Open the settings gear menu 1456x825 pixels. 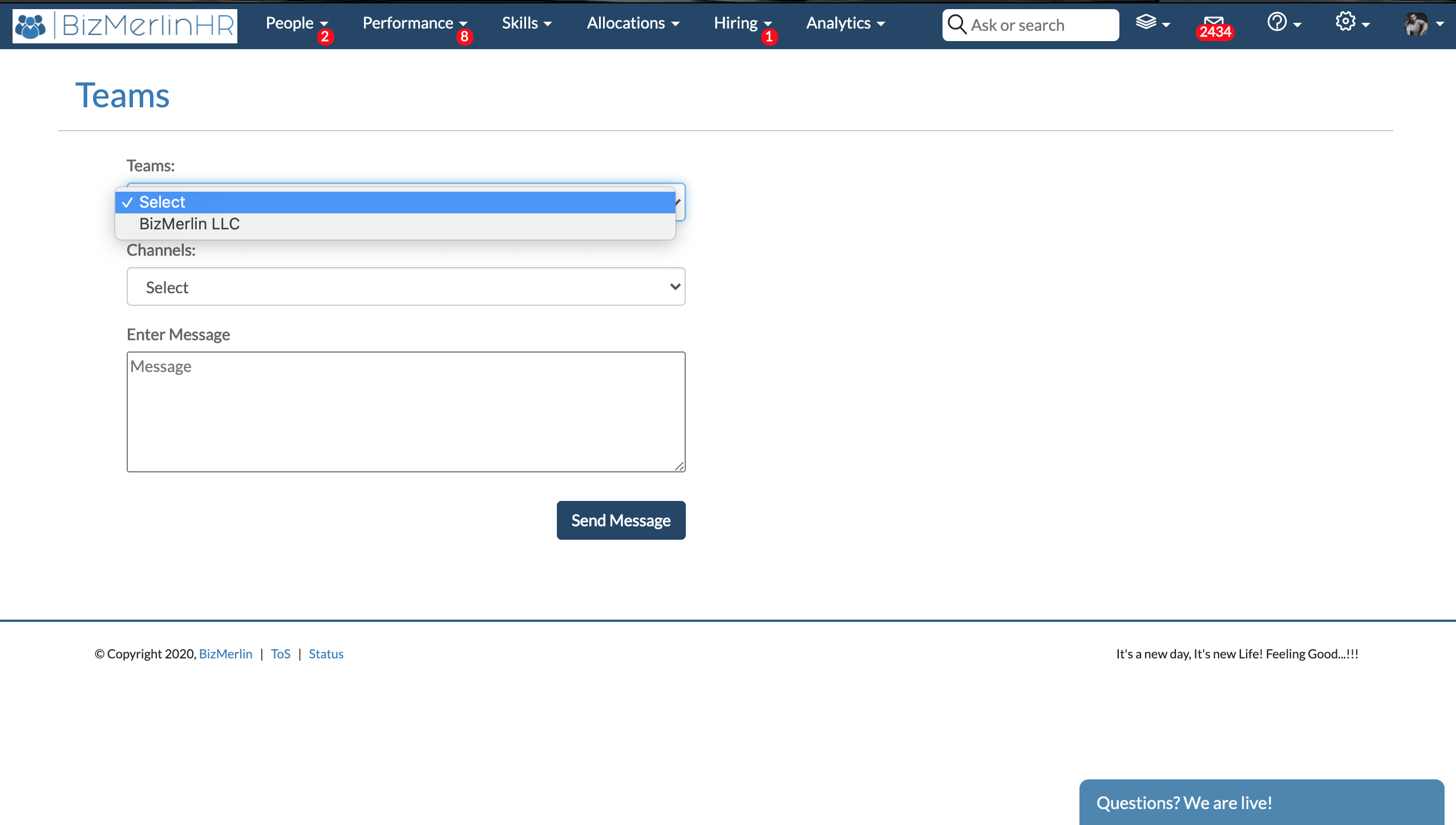[1352, 23]
